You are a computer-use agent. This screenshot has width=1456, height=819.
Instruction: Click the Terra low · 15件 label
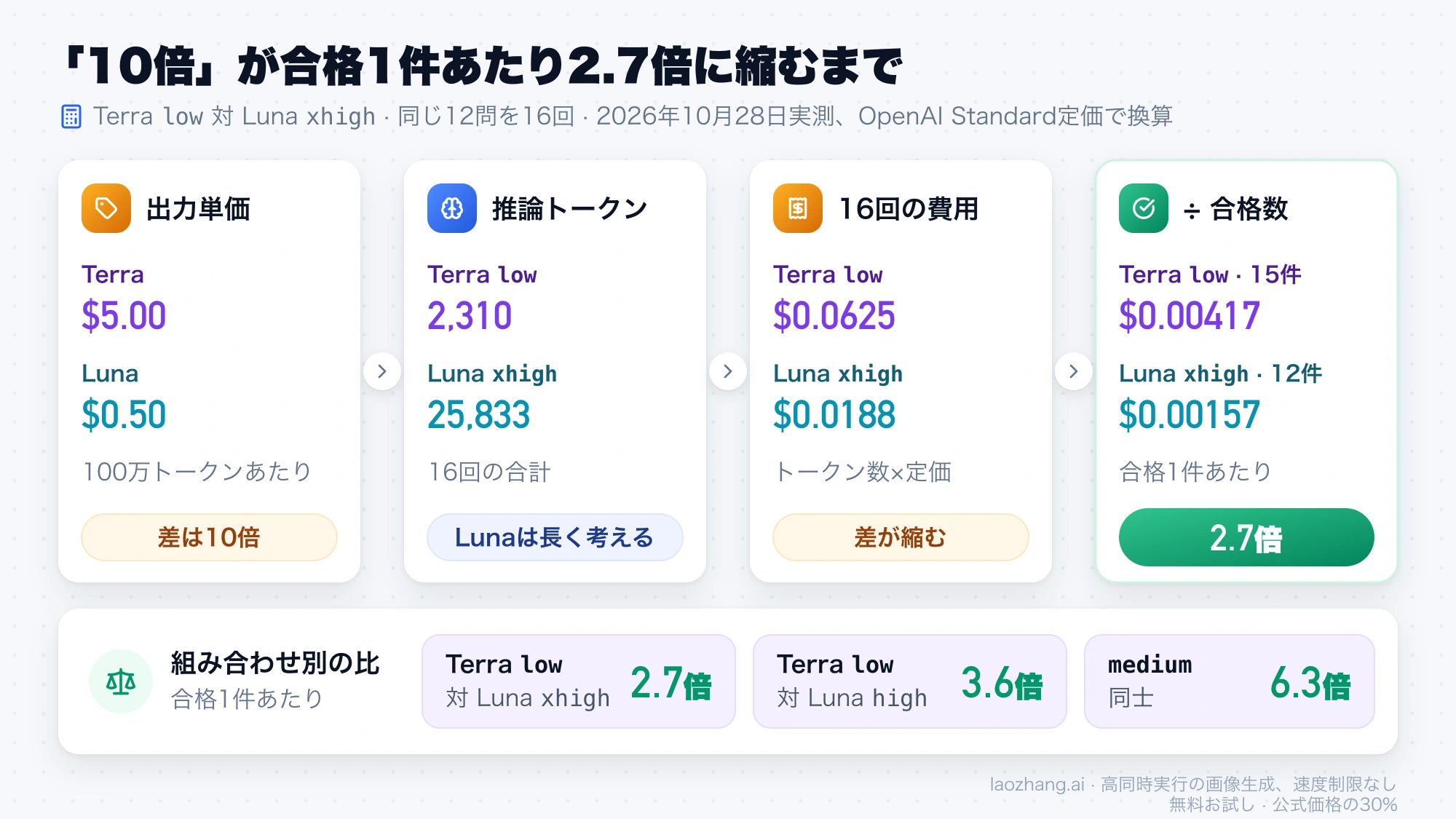pos(1210,274)
